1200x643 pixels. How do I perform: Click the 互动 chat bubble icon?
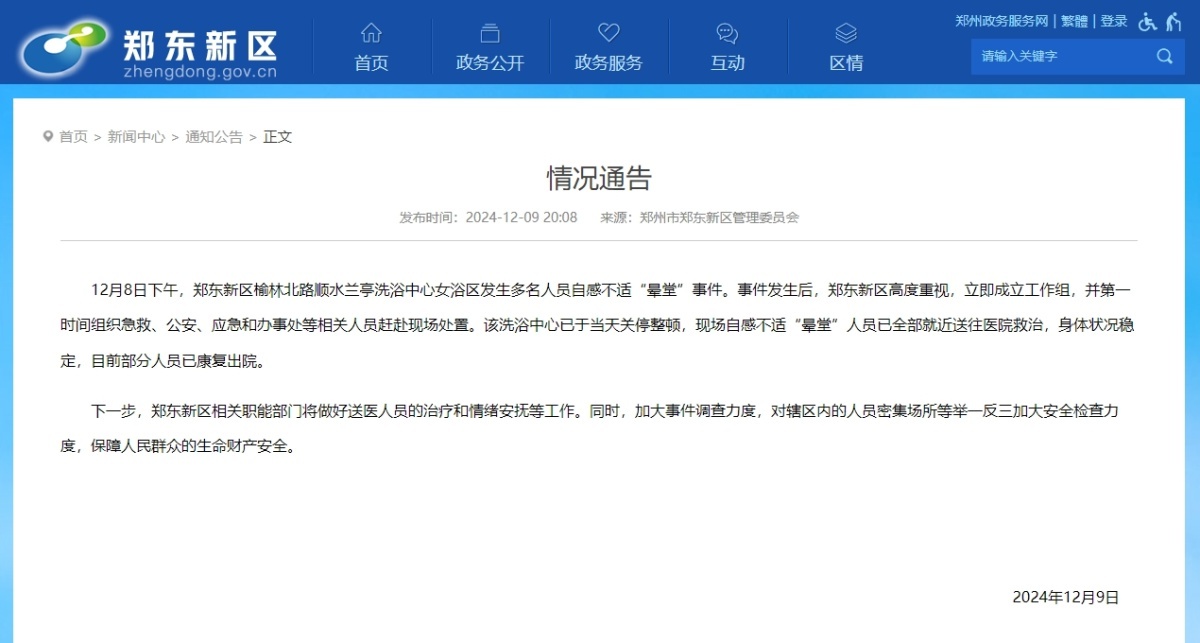[x=727, y=32]
